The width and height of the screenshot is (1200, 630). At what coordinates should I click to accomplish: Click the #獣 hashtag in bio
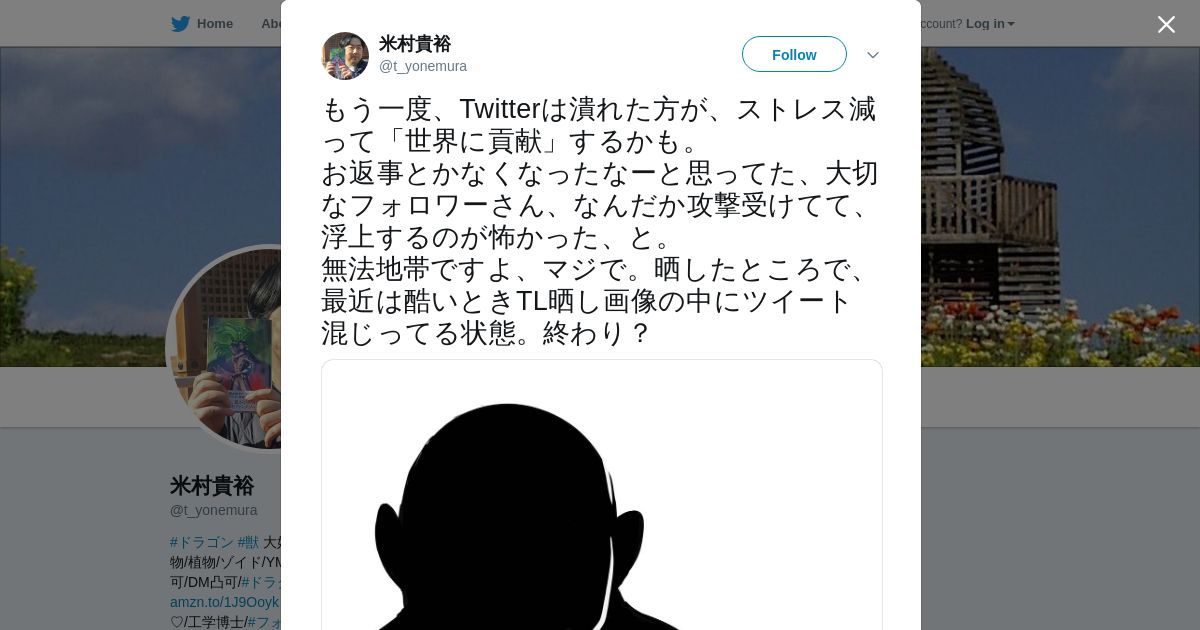click(248, 542)
